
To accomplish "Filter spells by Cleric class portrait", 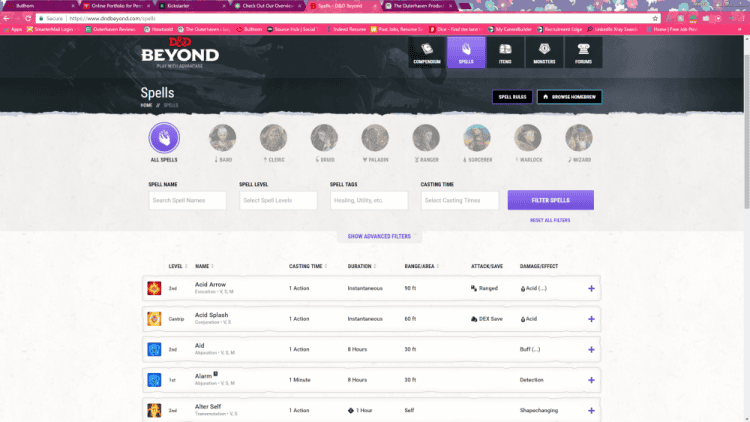I will click(x=274, y=138).
